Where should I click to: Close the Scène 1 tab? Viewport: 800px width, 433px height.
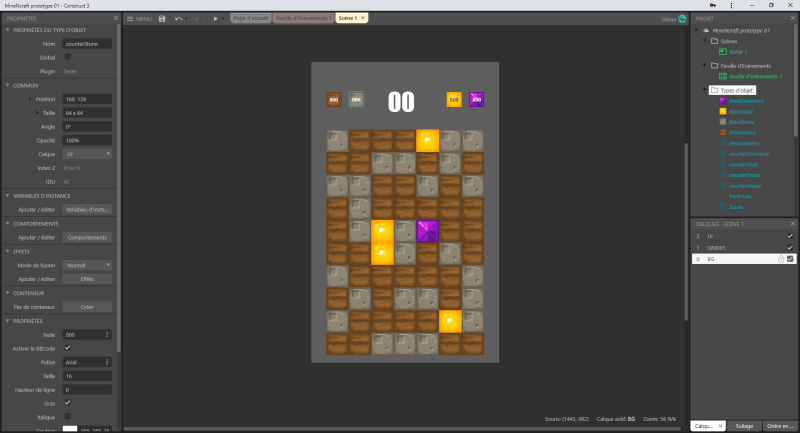point(363,18)
